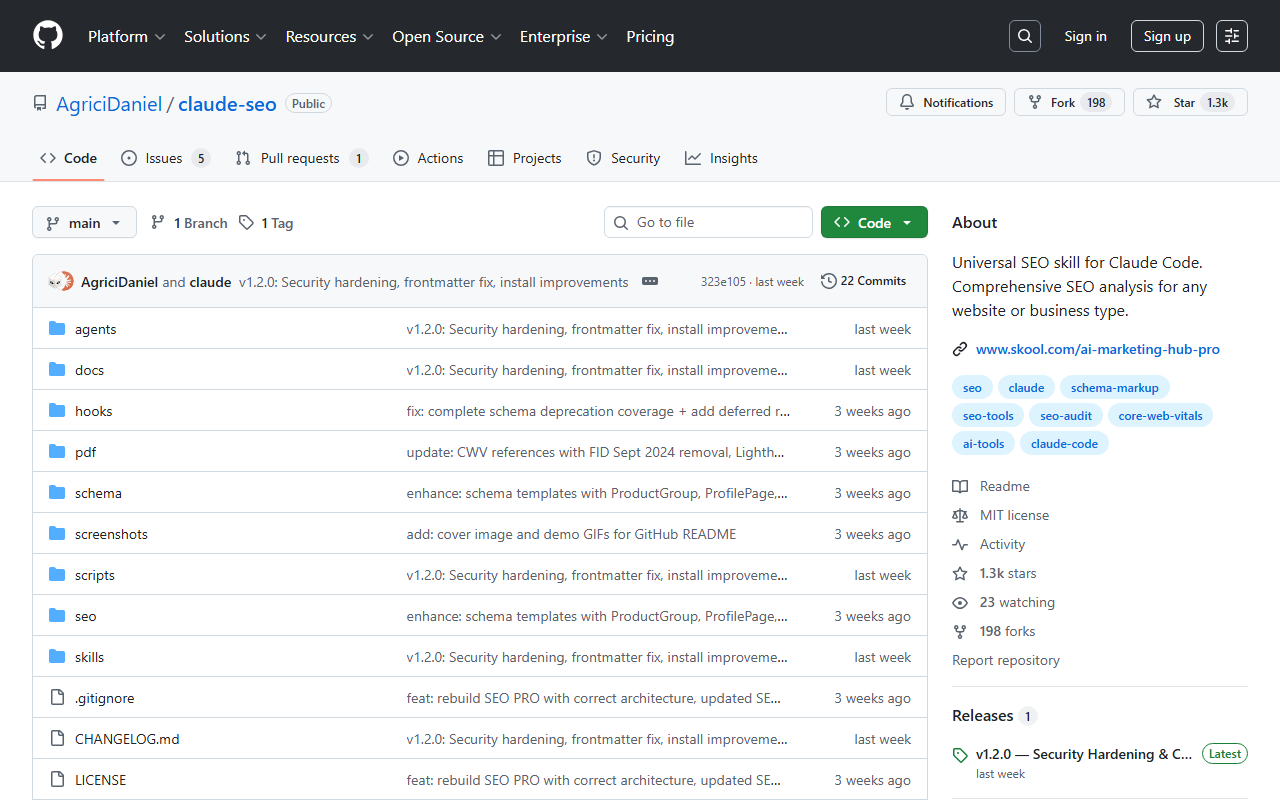
Task: Switch to the Pull requests tab
Action: click(x=301, y=158)
